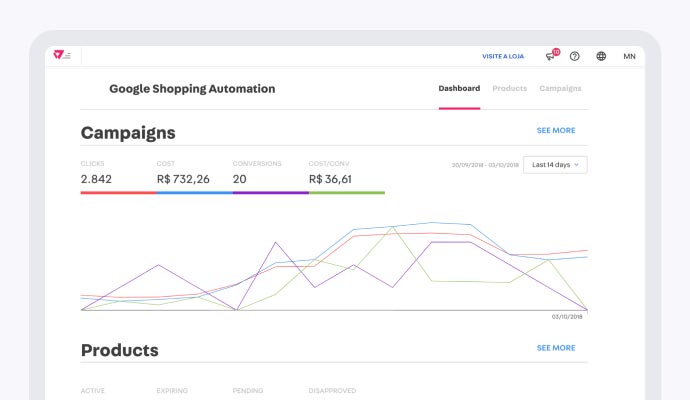This screenshot has width=690, height=400.
Task: Select the Cost metric R$ 732,26
Action: pyautogui.click(x=183, y=179)
